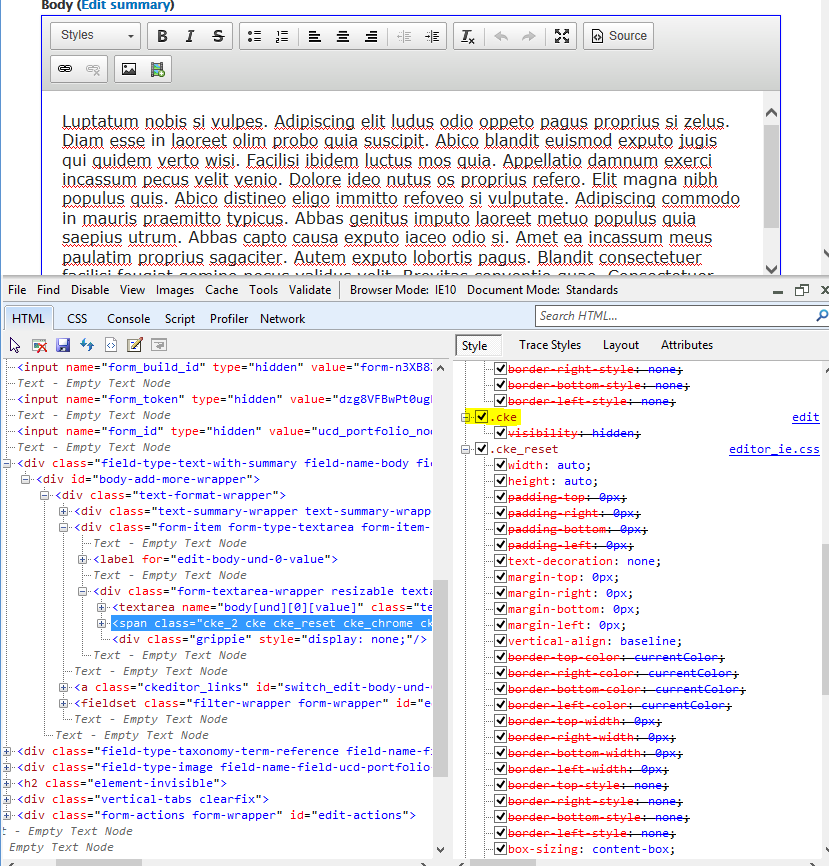This screenshot has height=866, width=829.
Task: Insert a bulleted list
Action: 254,36
